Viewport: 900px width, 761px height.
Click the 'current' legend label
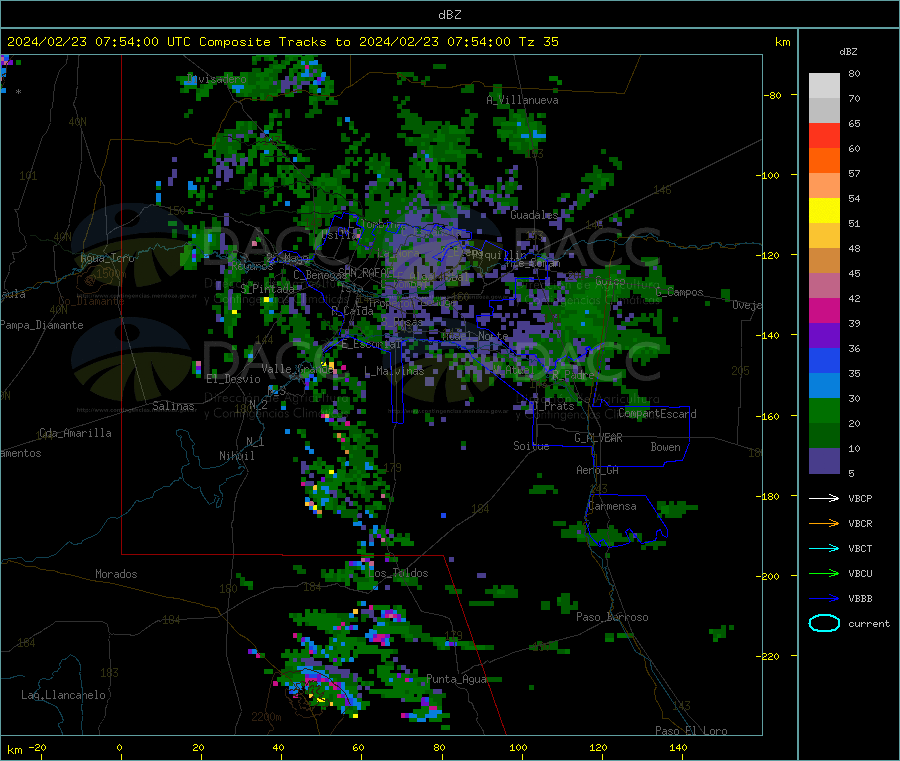(x=868, y=624)
